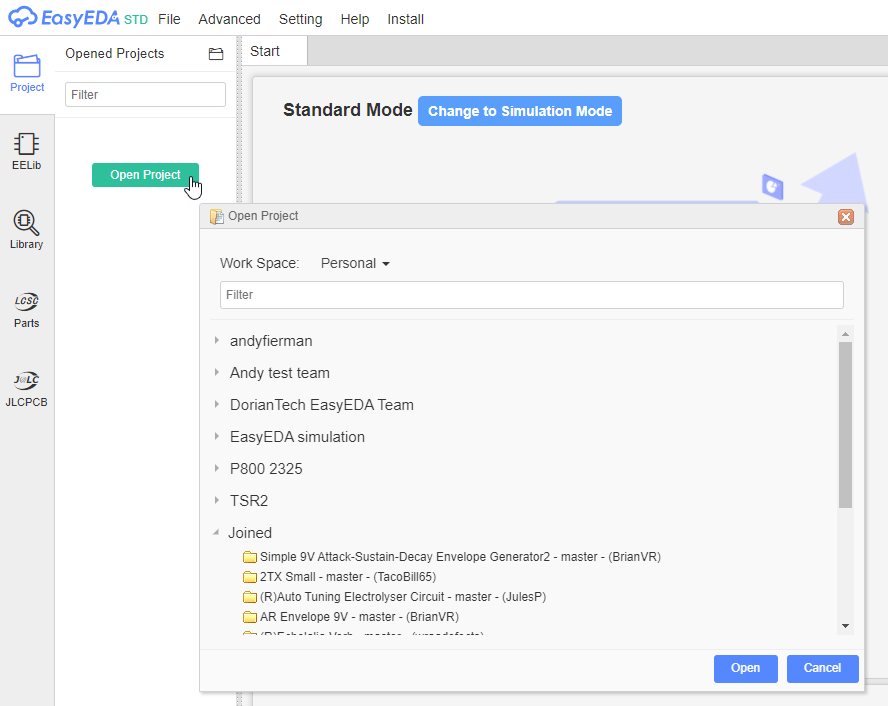Select 'TSR2' in the project tree
This screenshot has width=888, height=706.
249,500
